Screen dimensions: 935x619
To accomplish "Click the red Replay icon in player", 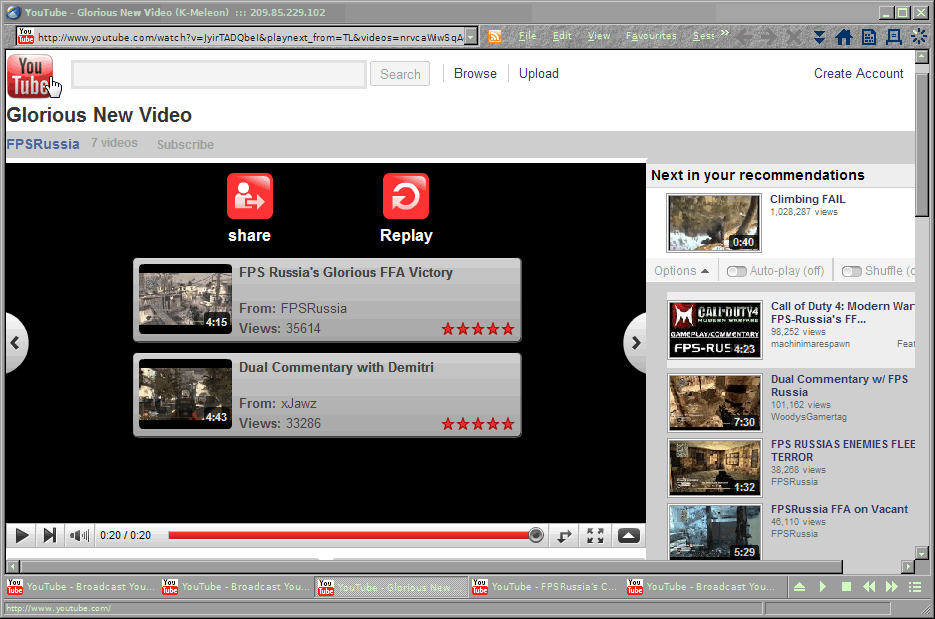I will click(406, 196).
